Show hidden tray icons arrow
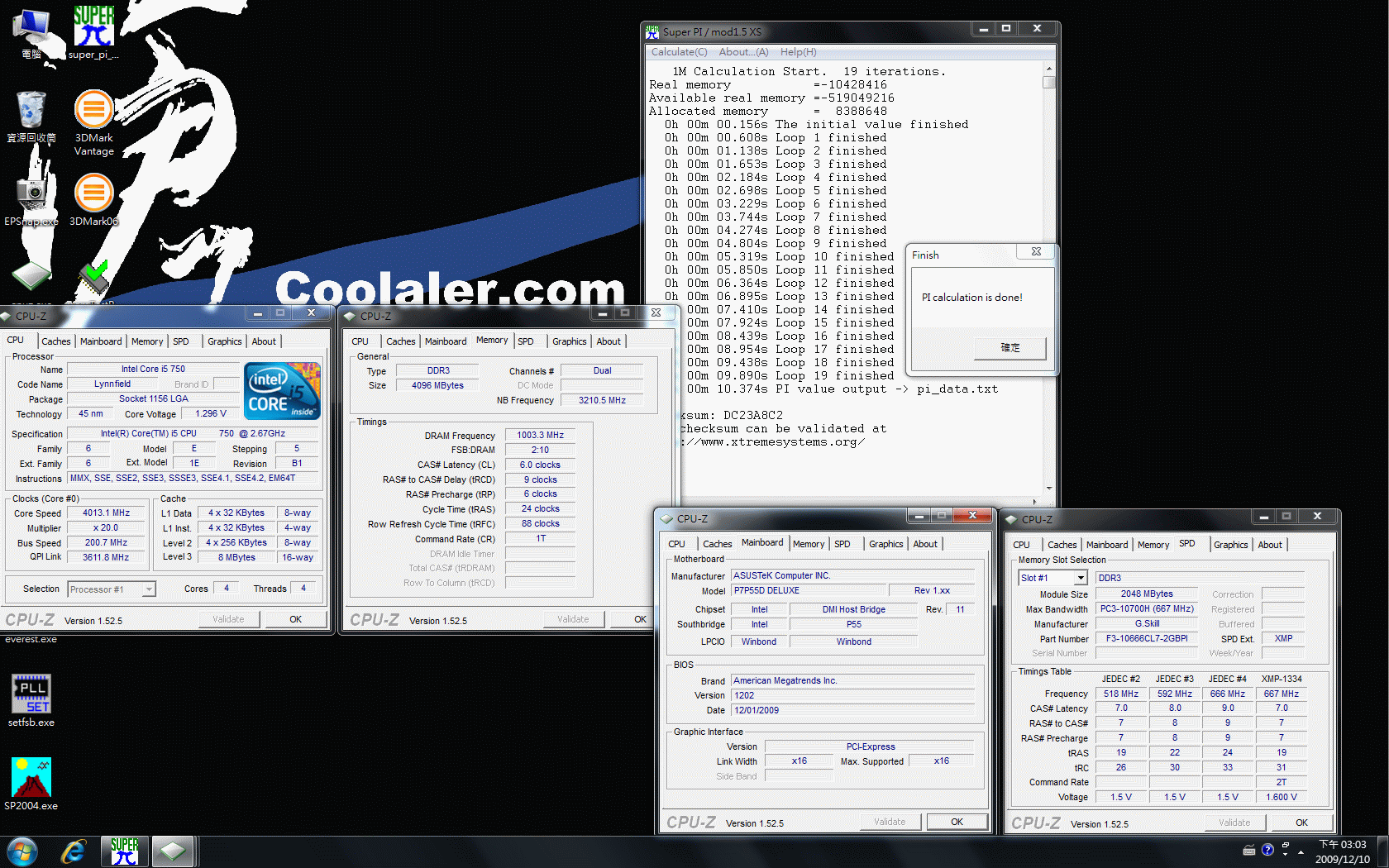 1301,851
